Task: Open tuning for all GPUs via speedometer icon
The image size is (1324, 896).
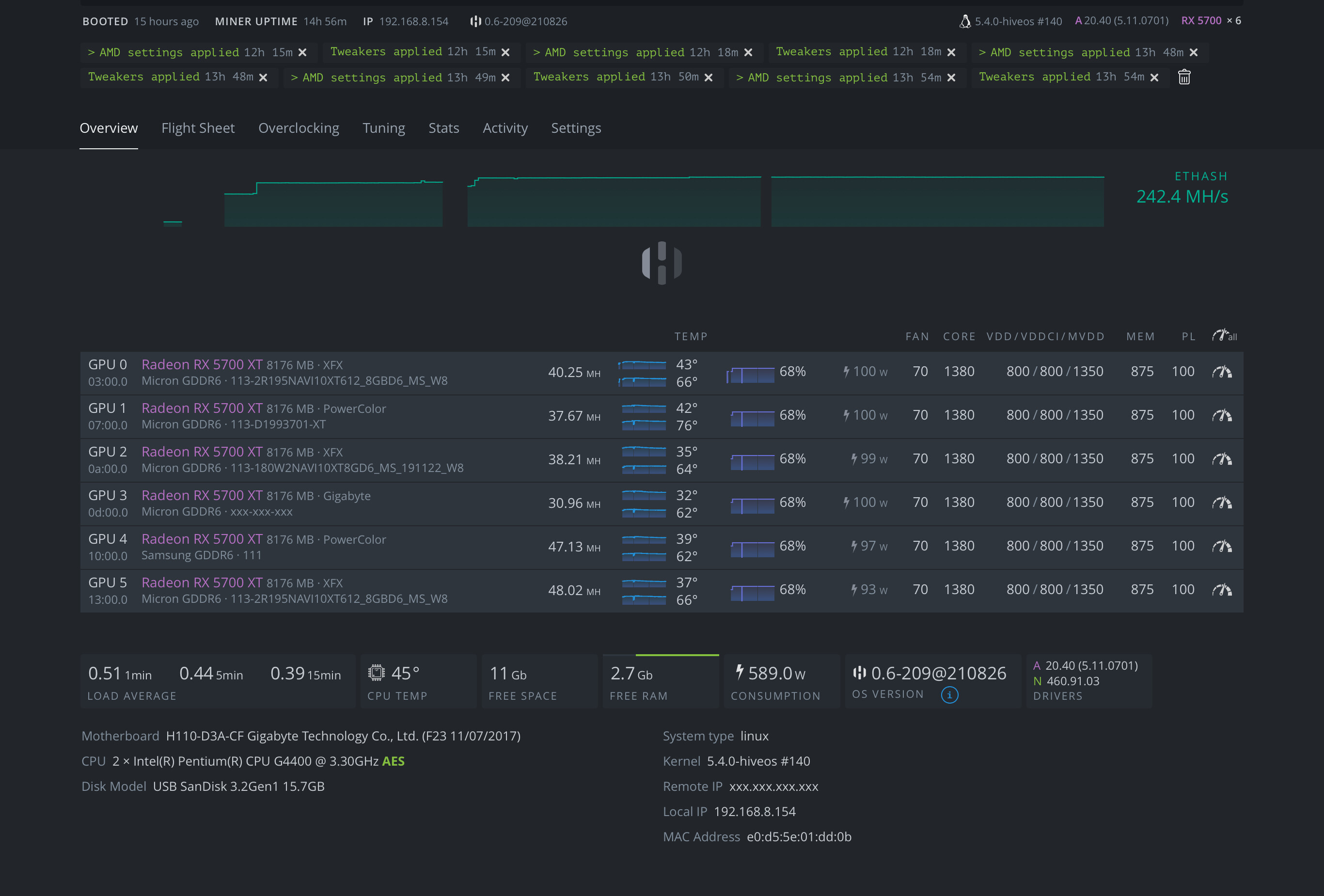Action: pos(1223,335)
